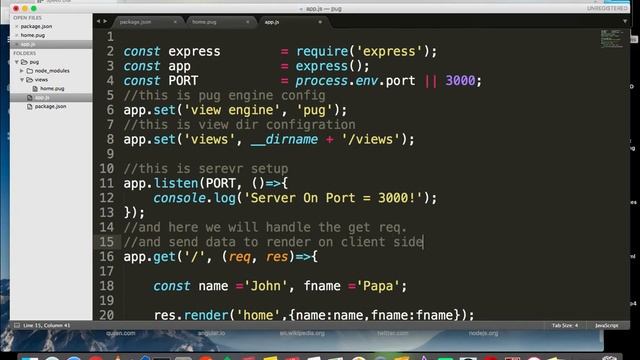Open home.pug from Open Files
640x360 pixels.
pos(33,36)
